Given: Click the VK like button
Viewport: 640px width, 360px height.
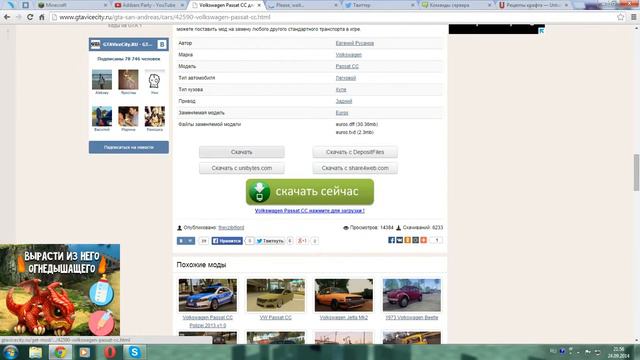Looking at the screenshot, I should coord(186,241).
